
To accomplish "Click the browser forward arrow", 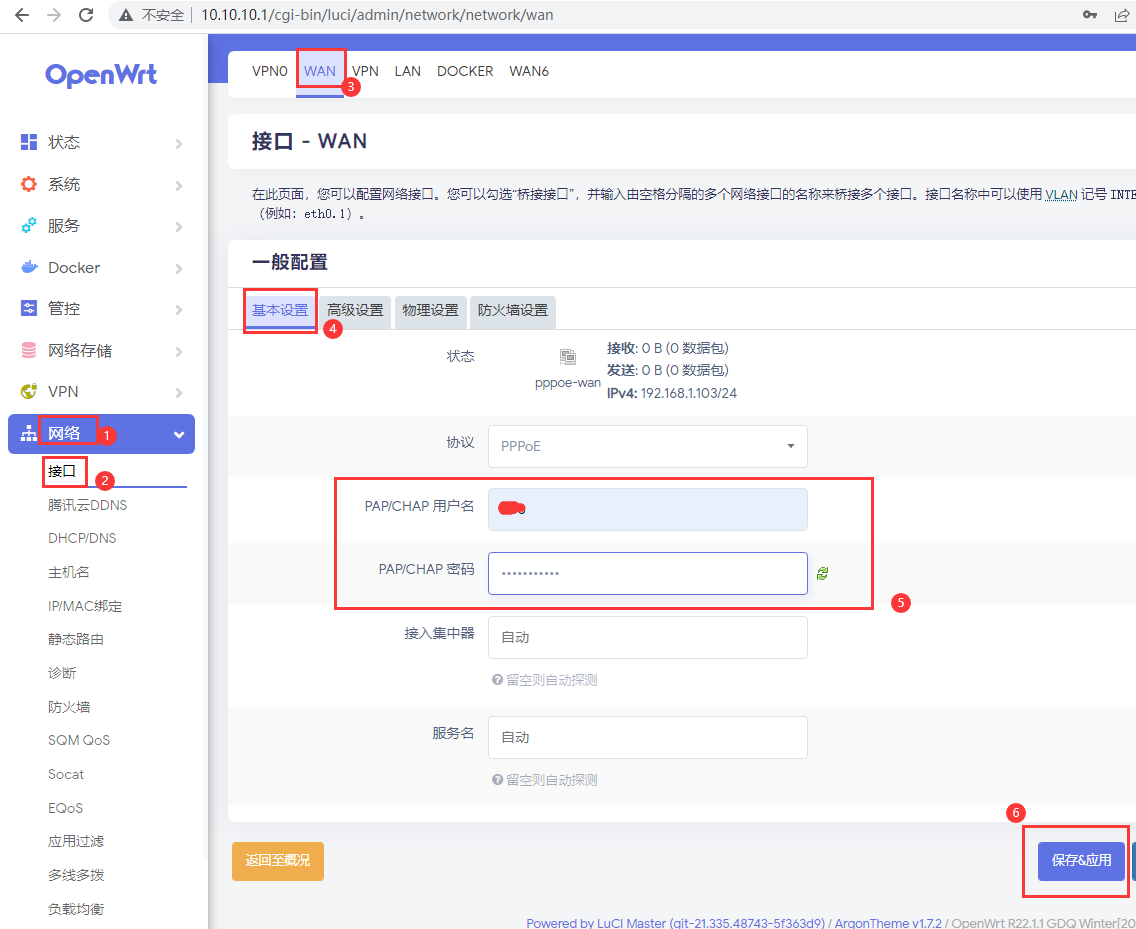I will click(54, 14).
